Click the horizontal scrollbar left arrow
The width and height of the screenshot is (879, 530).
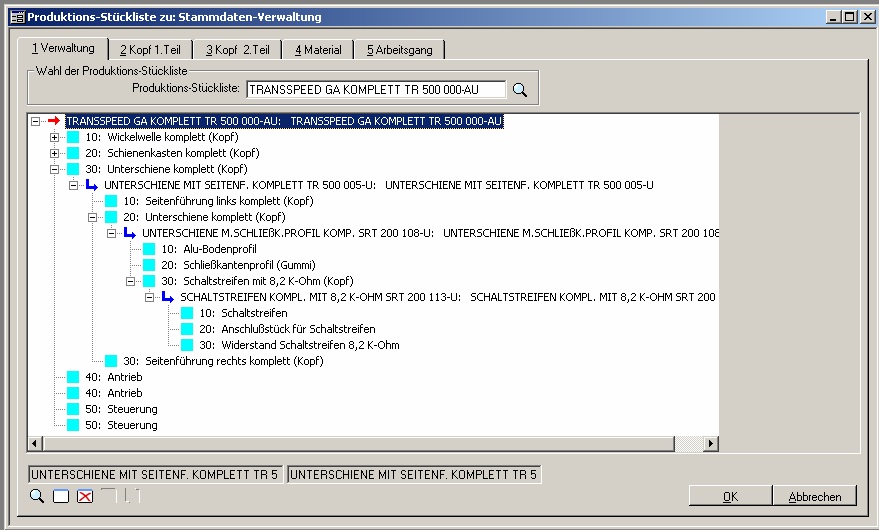35,444
